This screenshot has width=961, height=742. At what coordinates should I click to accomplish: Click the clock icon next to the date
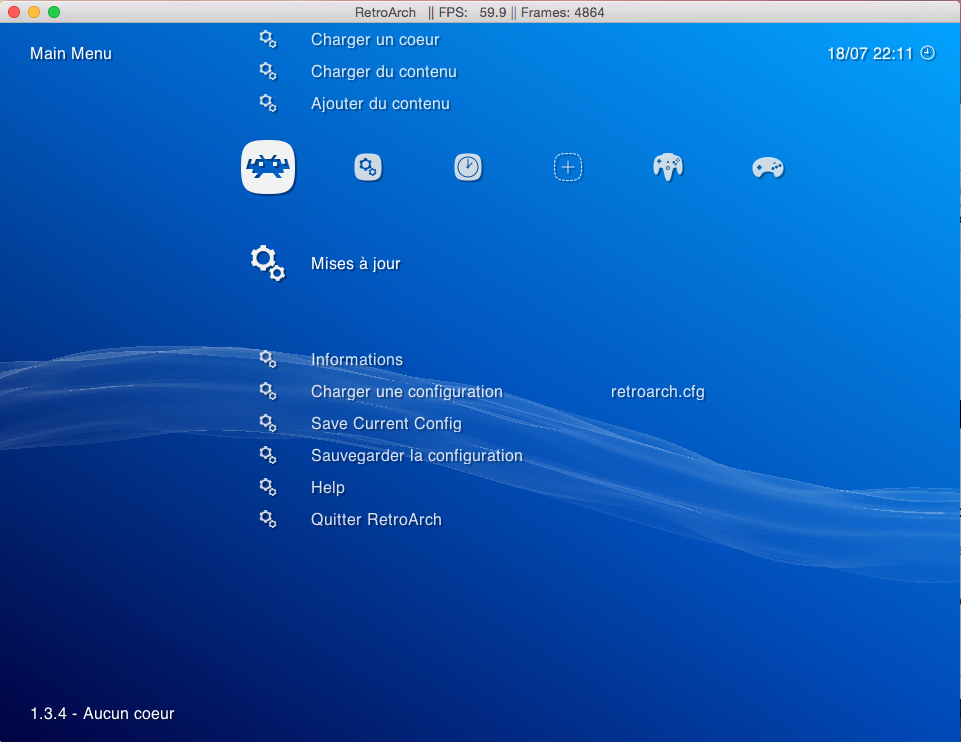pos(928,53)
